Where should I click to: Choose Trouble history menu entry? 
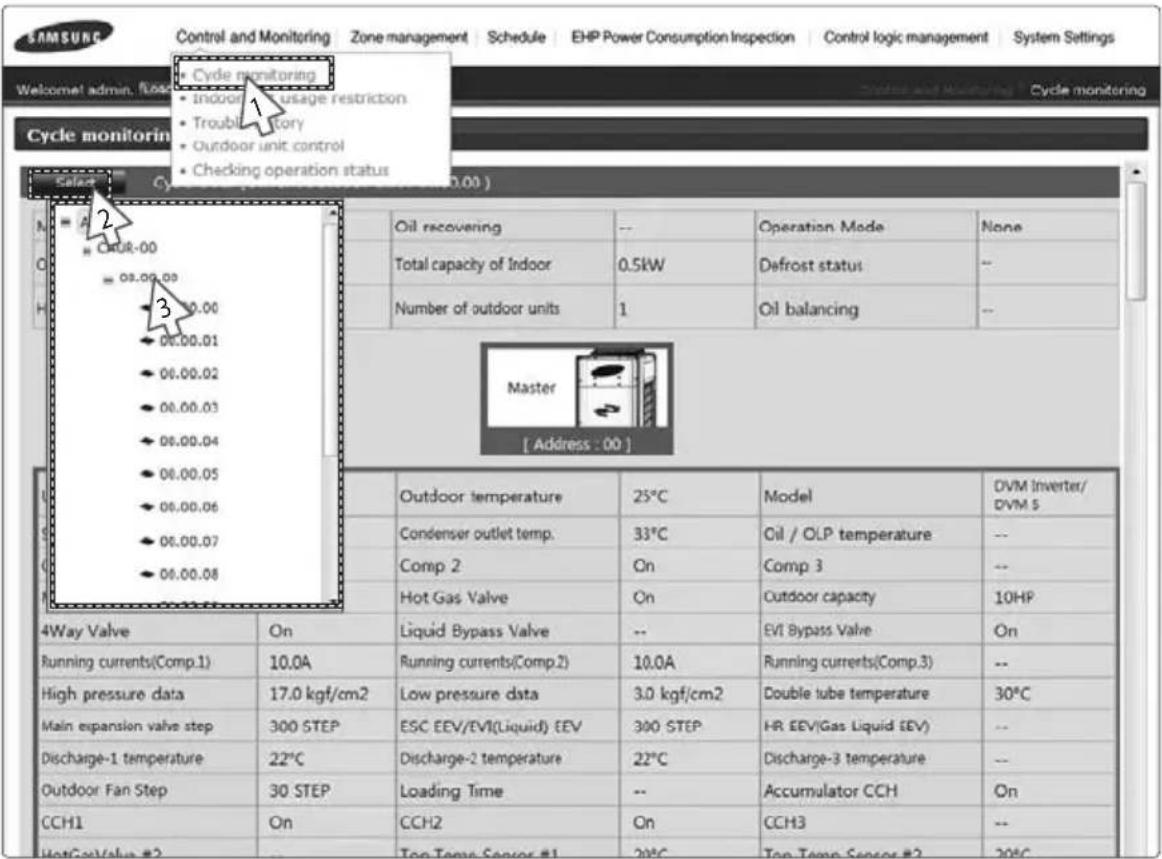pyautogui.click(x=248, y=123)
